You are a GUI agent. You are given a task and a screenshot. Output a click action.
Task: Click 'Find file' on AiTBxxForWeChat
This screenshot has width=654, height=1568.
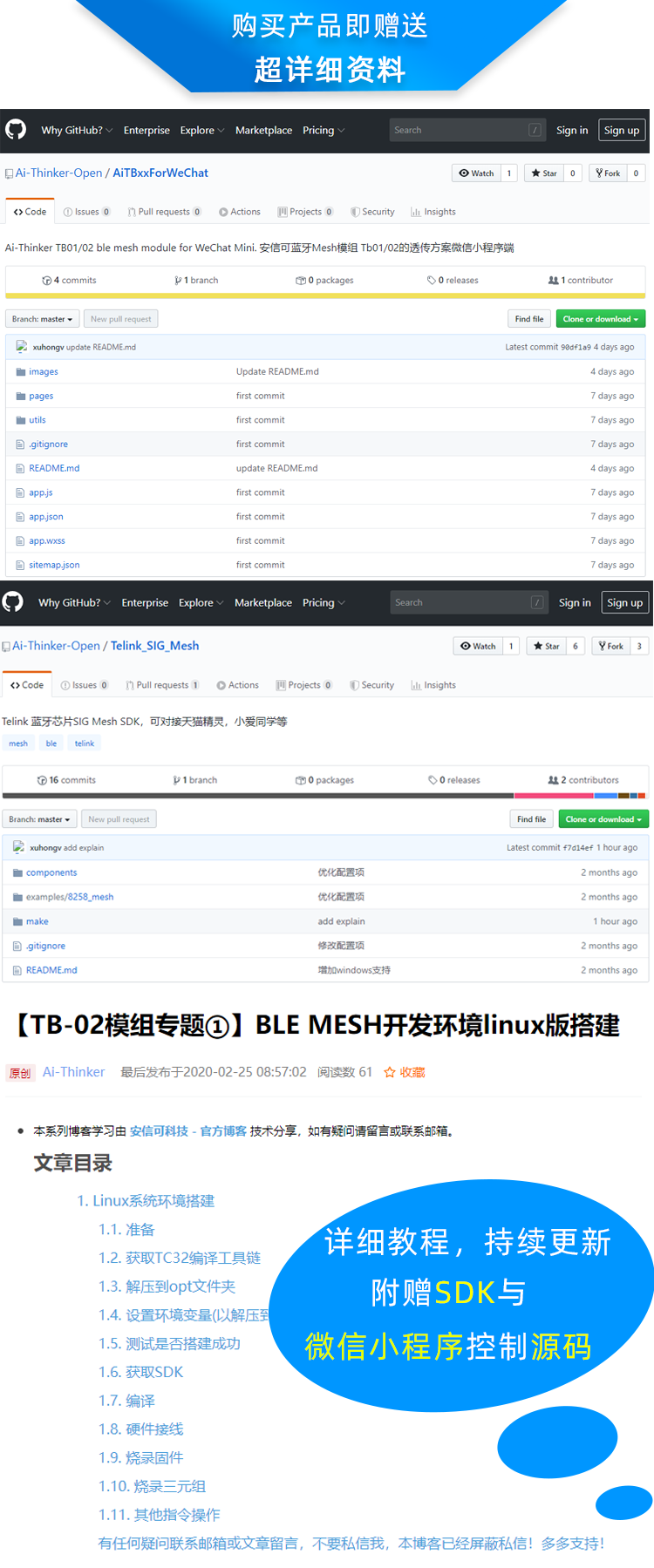(x=528, y=319)
